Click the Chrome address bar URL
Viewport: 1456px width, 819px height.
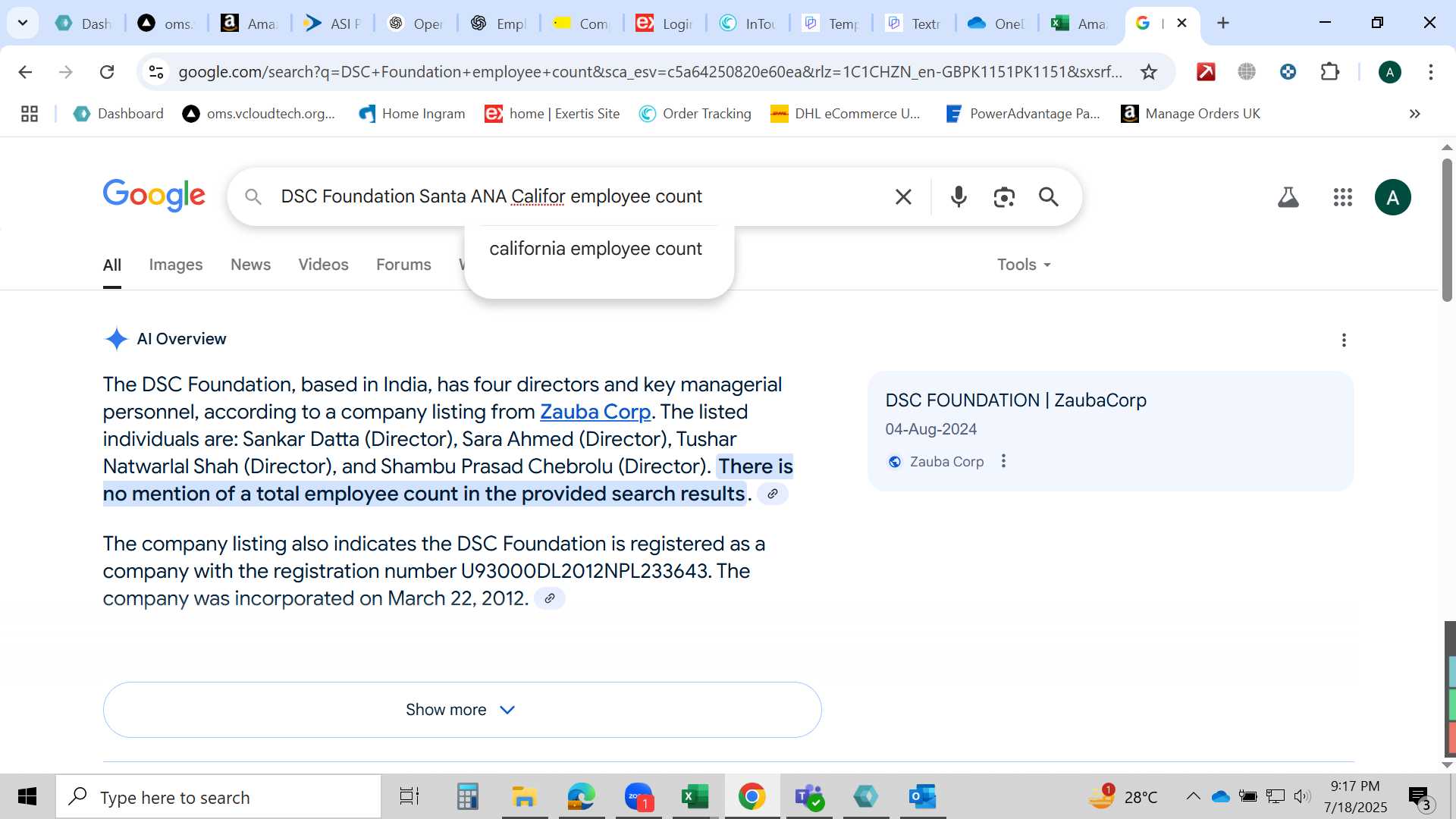[x=650, y=72]
